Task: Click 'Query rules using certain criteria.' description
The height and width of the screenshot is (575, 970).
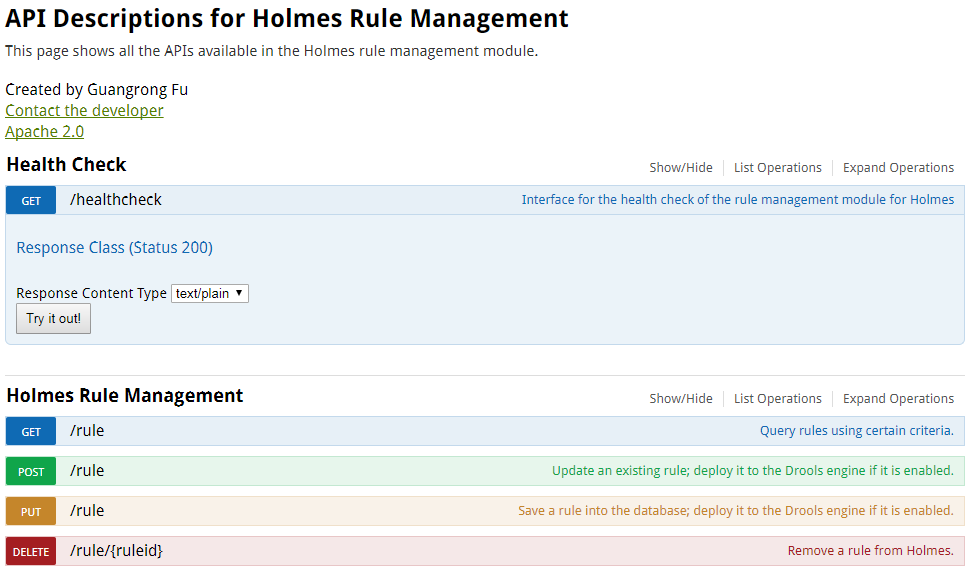Action: [x=857, y=431]
